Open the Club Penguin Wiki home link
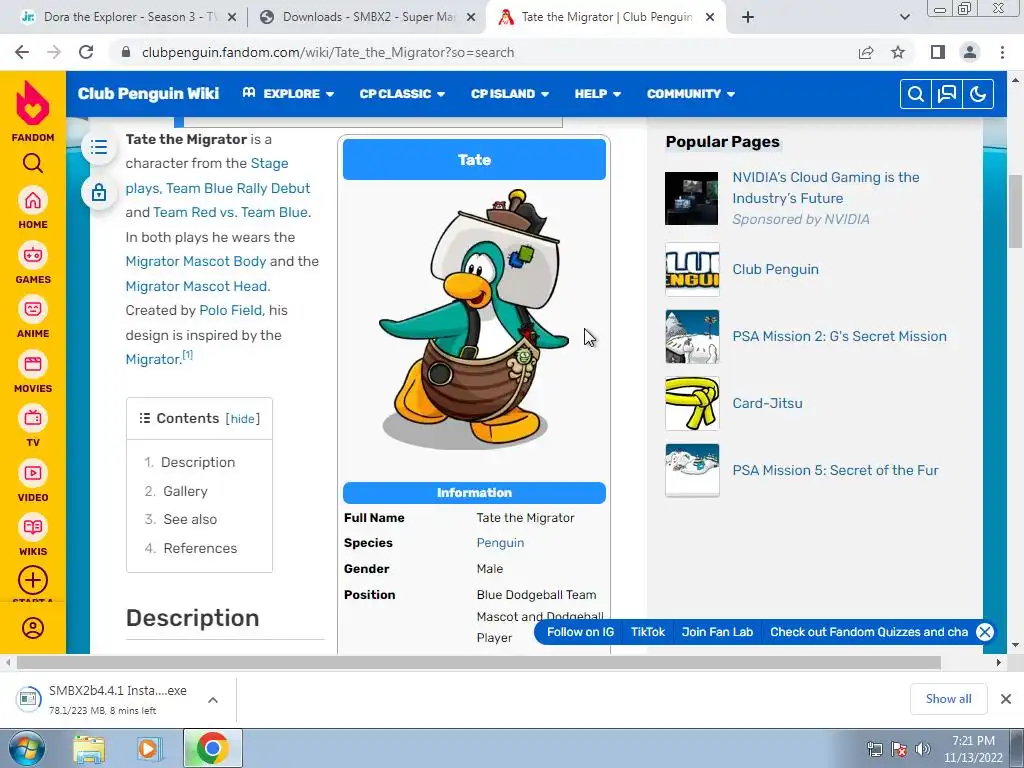The height and width of the screenshot is (768, 1024). point(148,93)
